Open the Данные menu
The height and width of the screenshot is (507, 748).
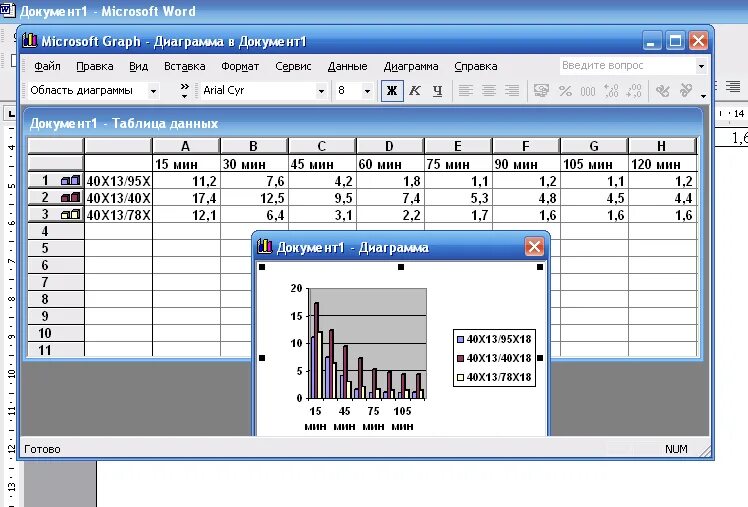point(347,66)
